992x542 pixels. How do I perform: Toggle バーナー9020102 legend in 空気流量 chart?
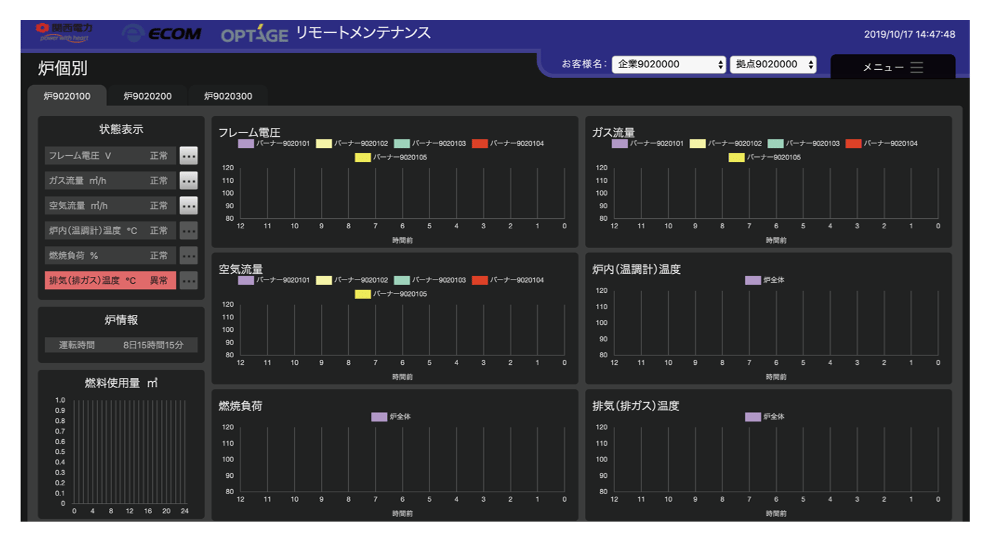[352, 280]
